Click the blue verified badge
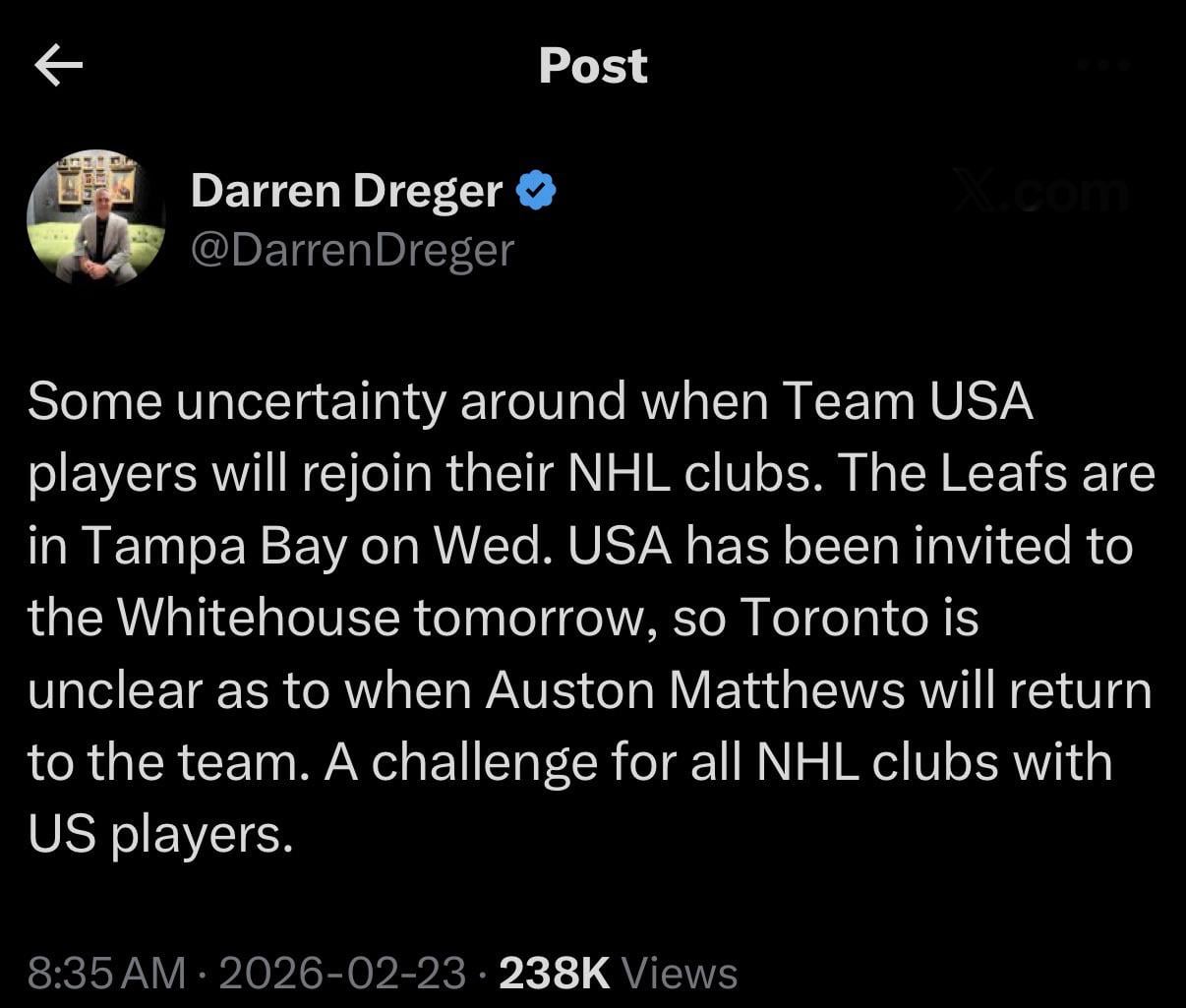 [x=536, y=189]
